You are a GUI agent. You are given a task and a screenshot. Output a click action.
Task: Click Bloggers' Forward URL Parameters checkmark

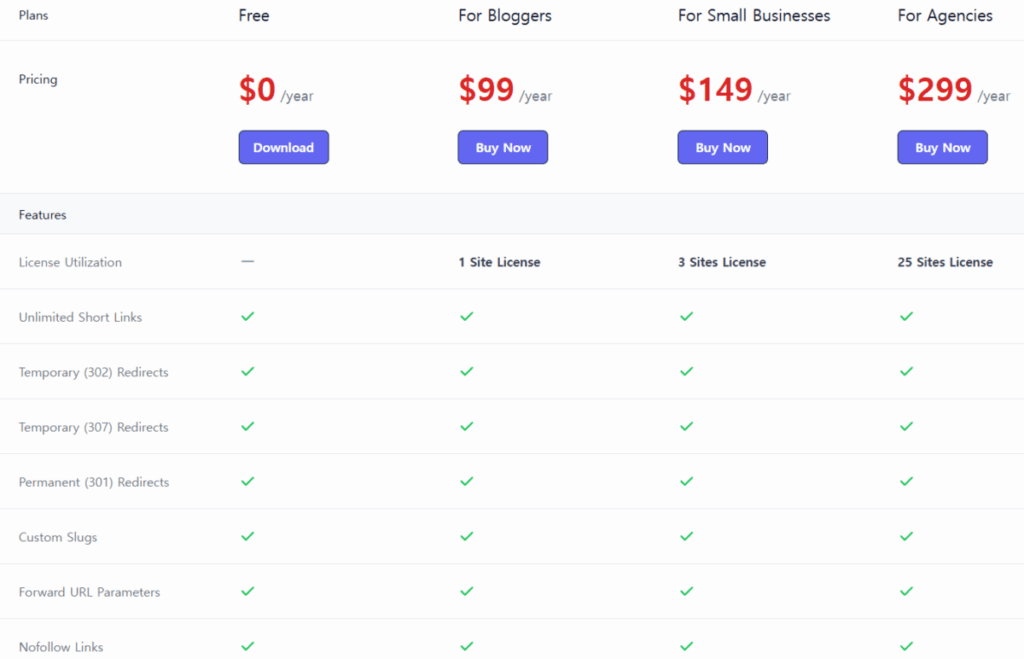pos(466,591)
